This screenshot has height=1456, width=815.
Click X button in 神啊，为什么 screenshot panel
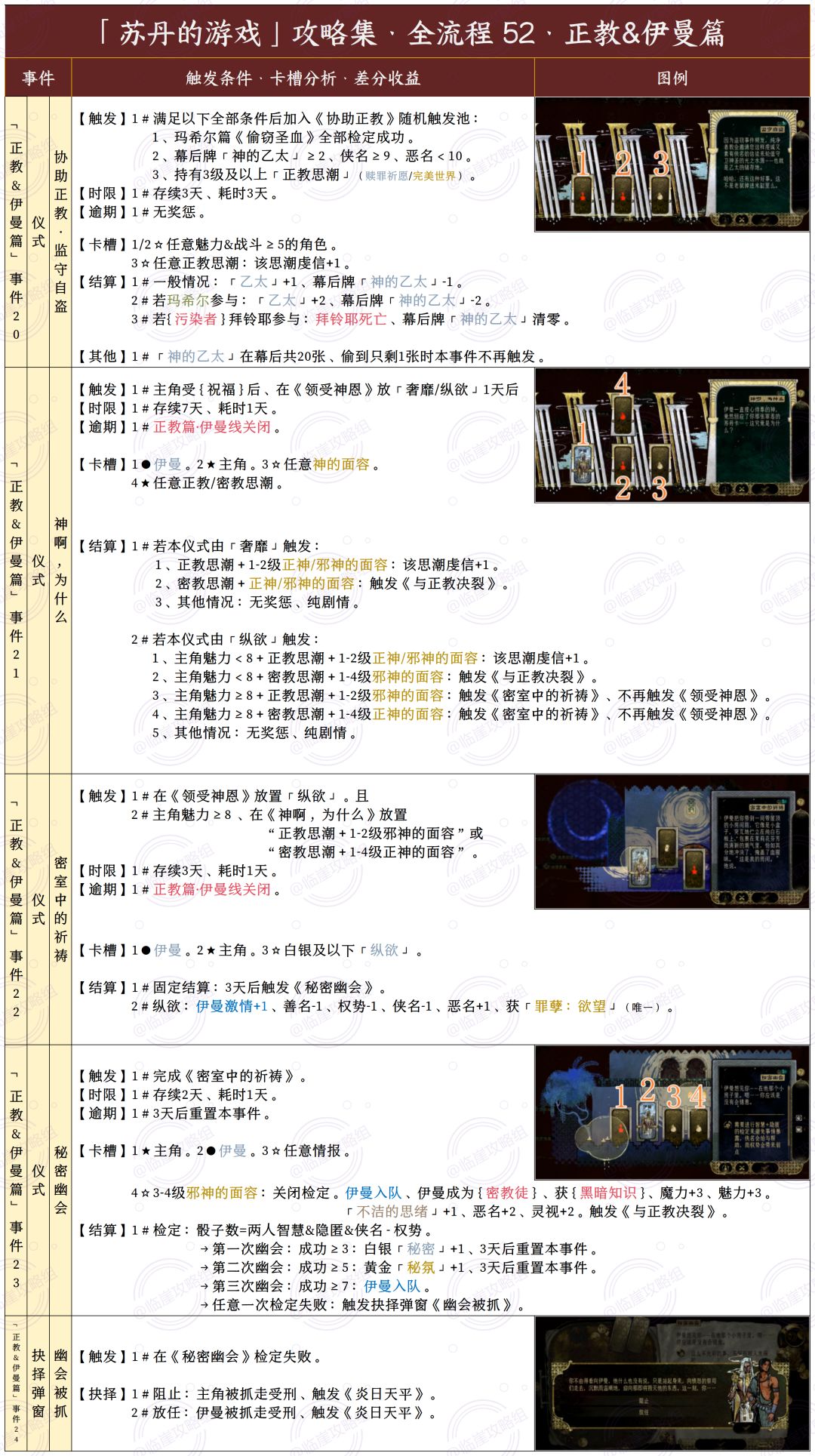tap(741, 488)
